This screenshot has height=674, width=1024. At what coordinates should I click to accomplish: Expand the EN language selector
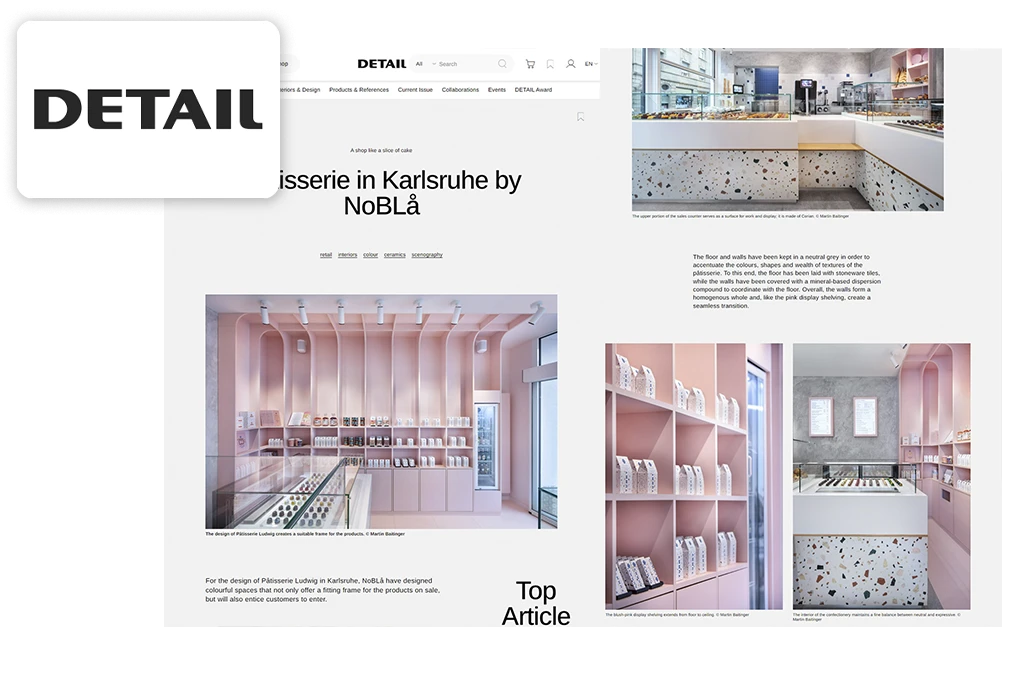590,64
